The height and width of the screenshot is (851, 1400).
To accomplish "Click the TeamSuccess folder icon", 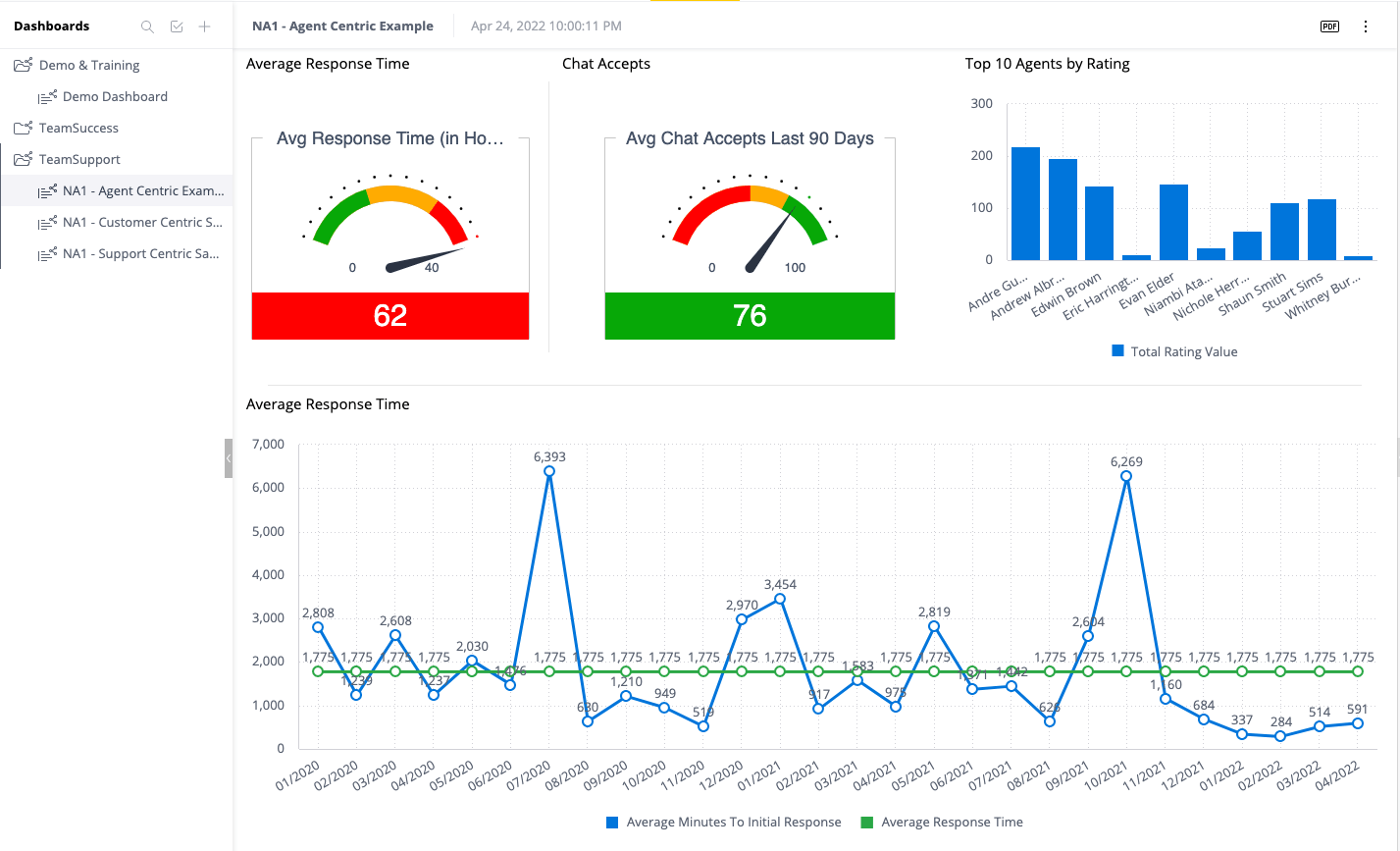I will pyautogui.click(x=23, y=128).
